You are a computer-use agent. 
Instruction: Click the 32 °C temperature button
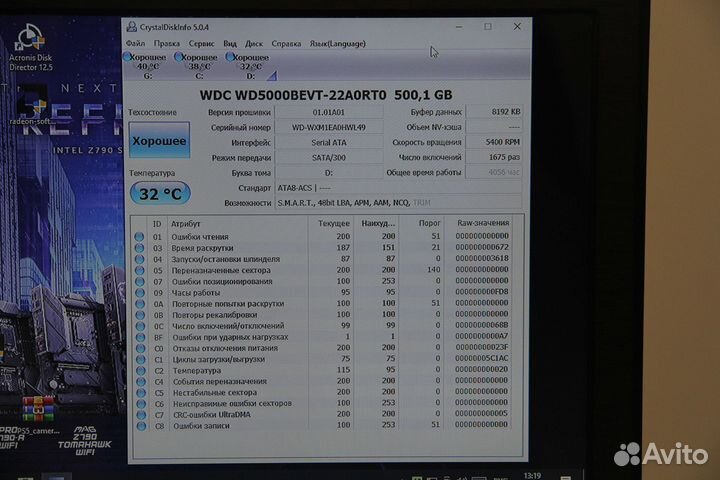tap(160, 194)
